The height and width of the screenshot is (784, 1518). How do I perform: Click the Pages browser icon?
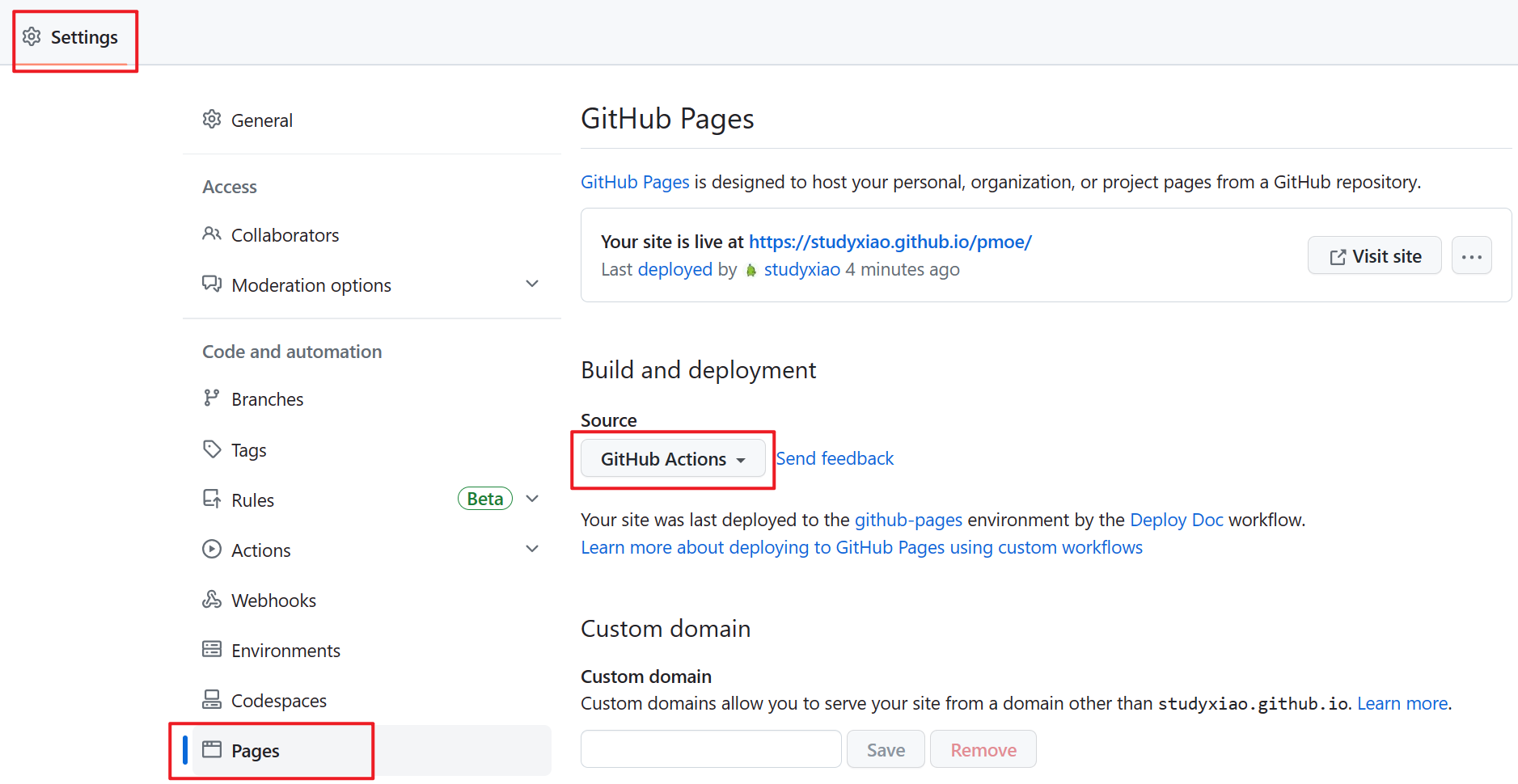[x=212, y=750]
